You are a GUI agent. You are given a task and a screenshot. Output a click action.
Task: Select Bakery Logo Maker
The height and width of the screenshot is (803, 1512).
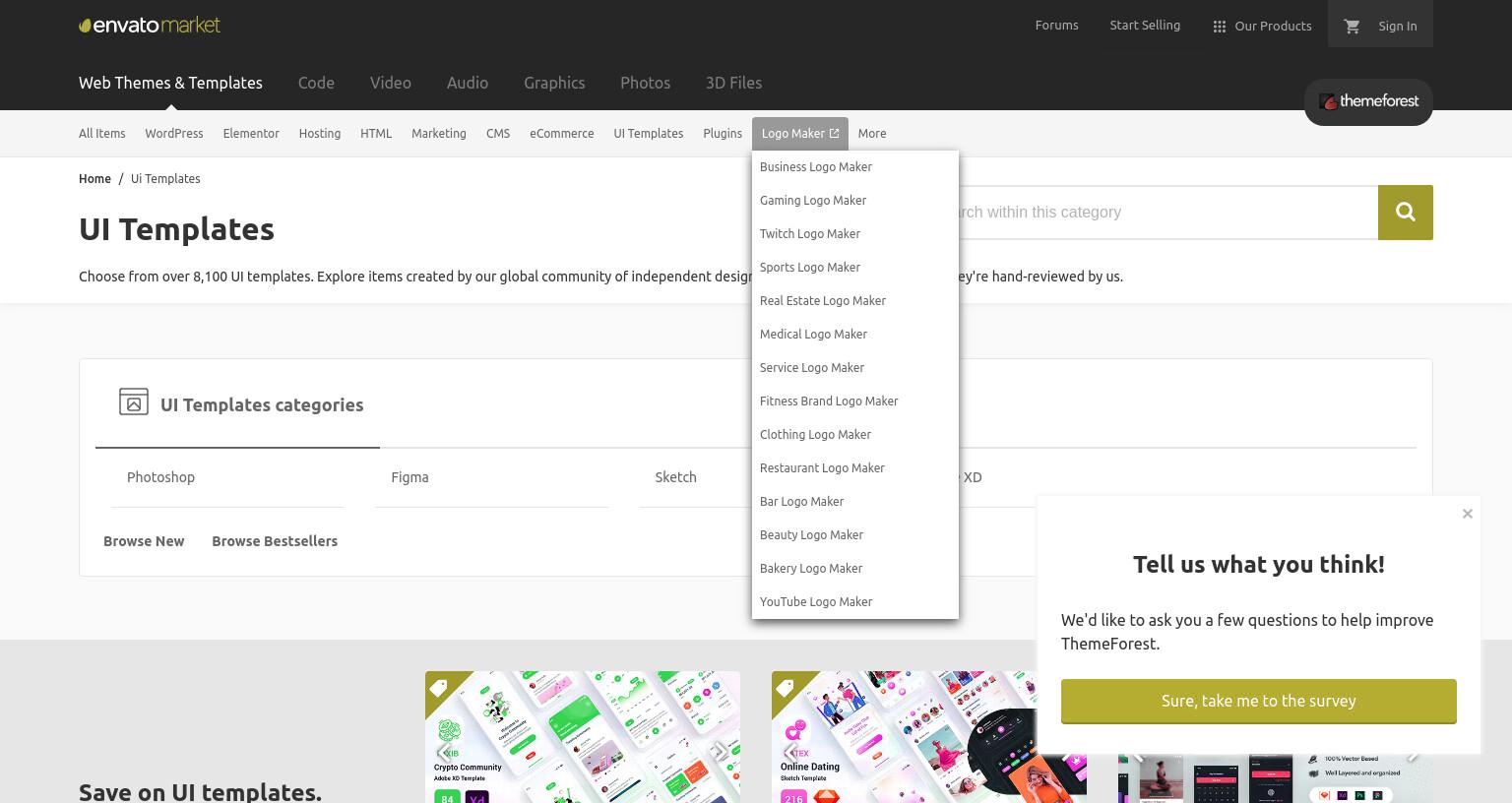click(855, 569)
